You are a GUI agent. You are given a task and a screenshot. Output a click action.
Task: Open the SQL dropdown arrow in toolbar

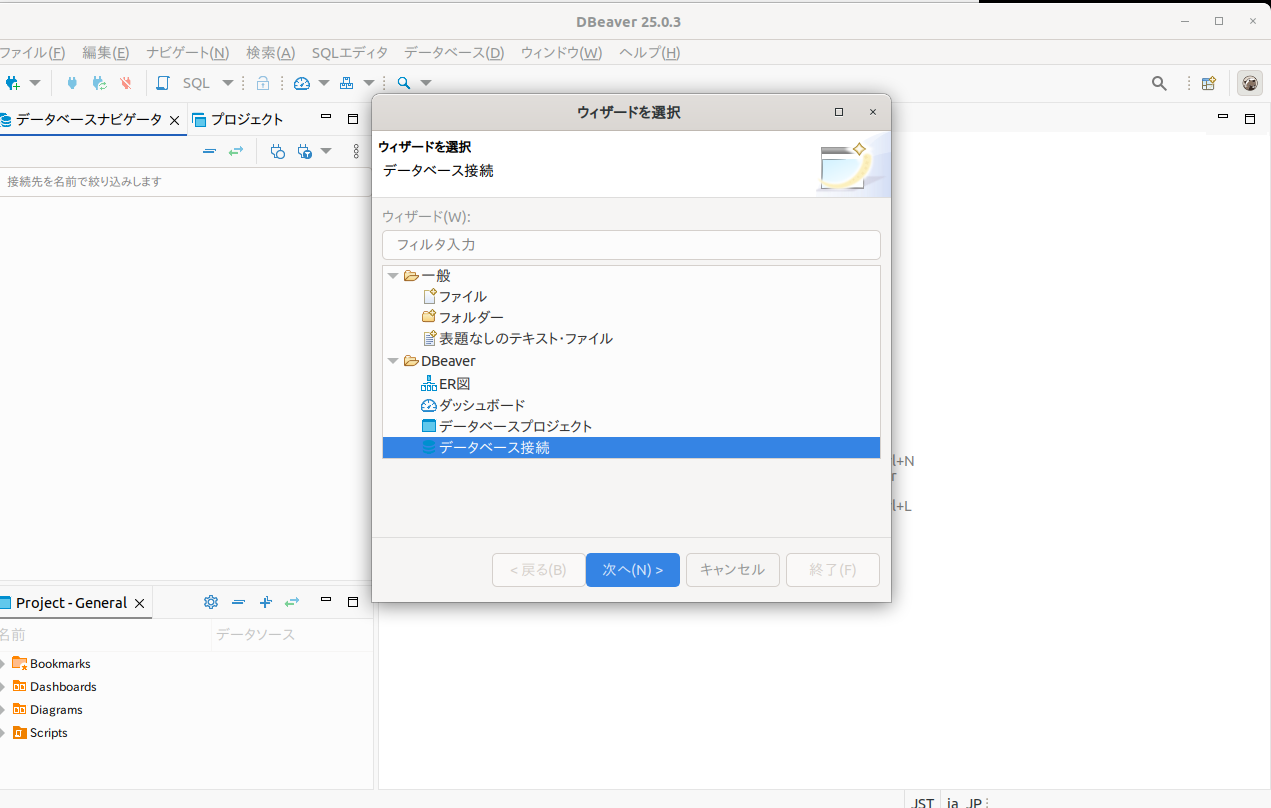point(227,83)
